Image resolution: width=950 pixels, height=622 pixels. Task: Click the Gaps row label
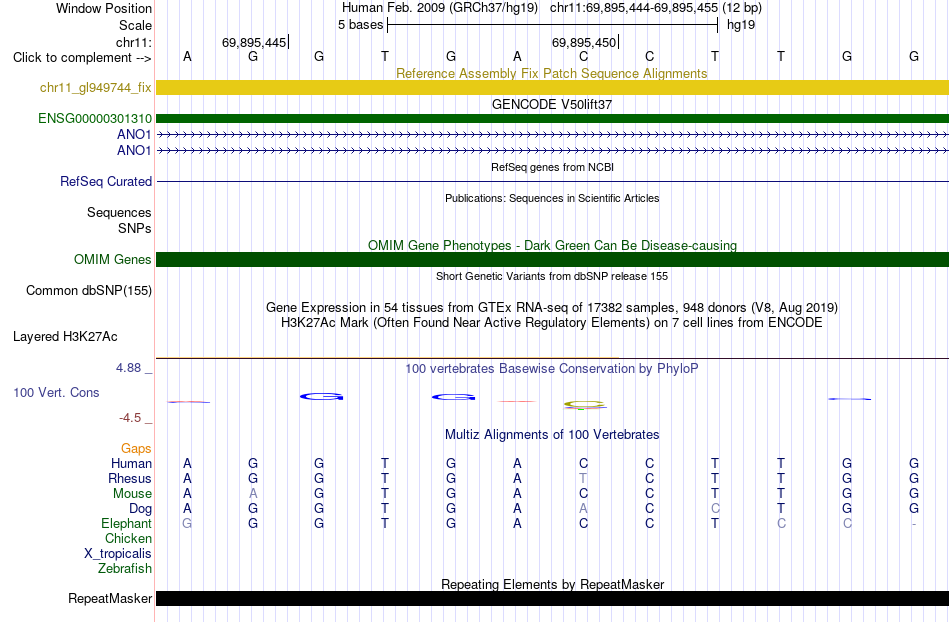click(x=136, y=449)
